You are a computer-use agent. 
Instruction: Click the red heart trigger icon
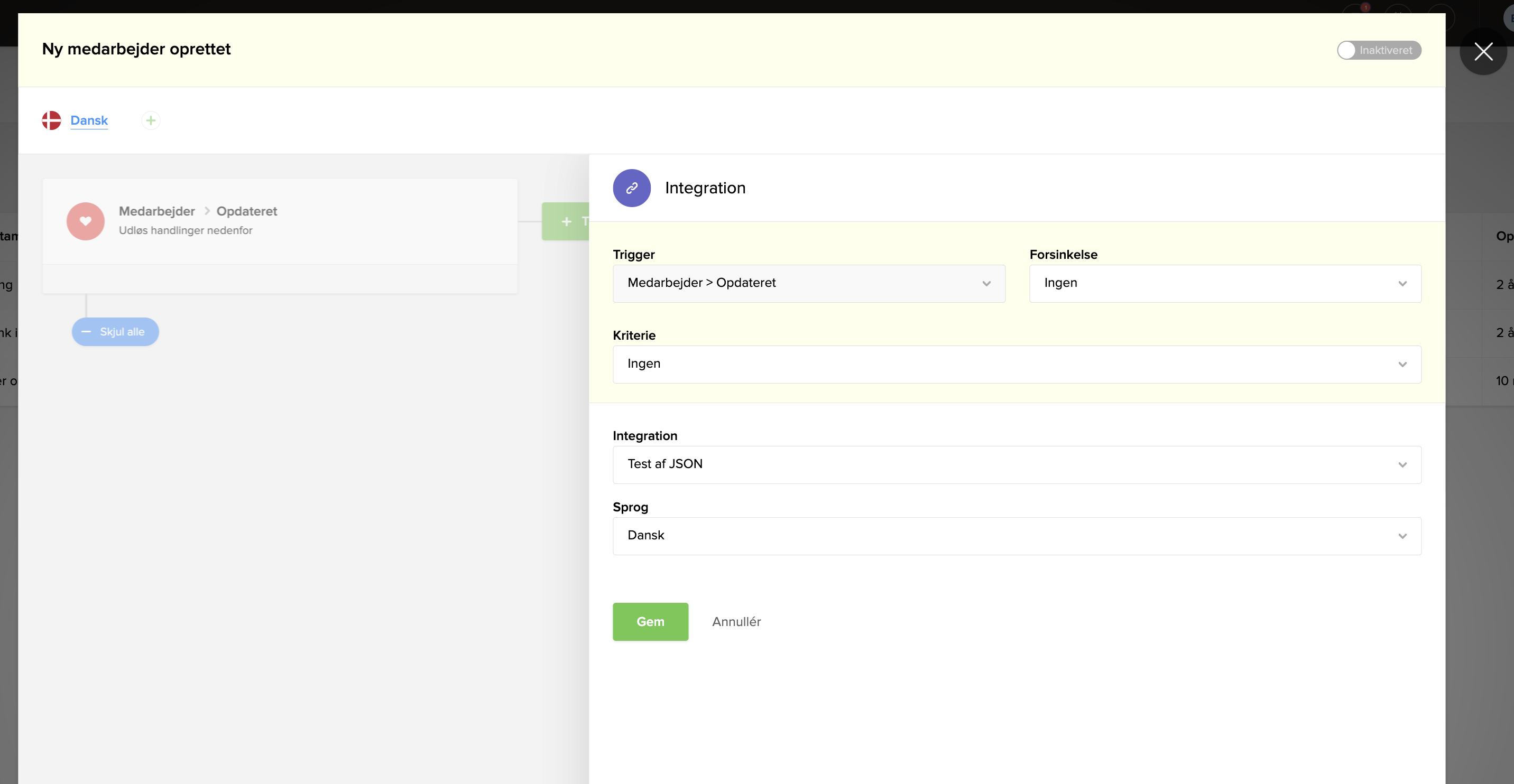pyautogui.click(x=85, y=221)
